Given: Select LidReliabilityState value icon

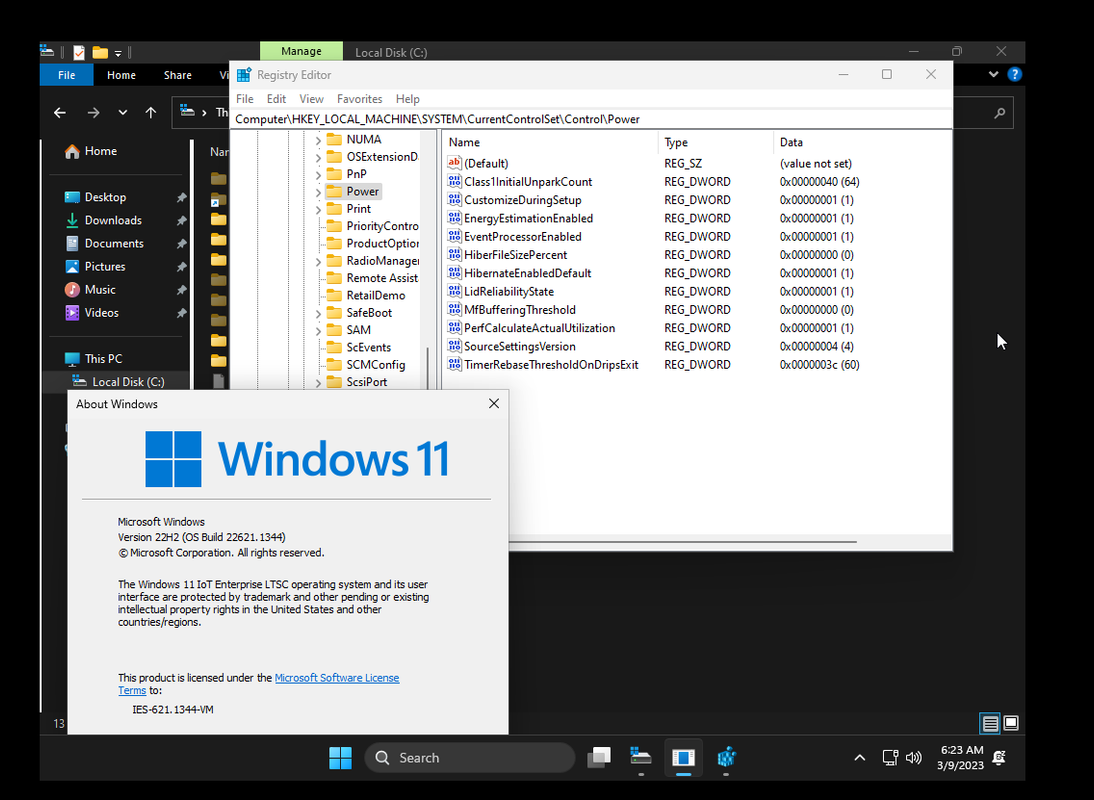Looking at the screenshot, I should (x=454, y=291).
